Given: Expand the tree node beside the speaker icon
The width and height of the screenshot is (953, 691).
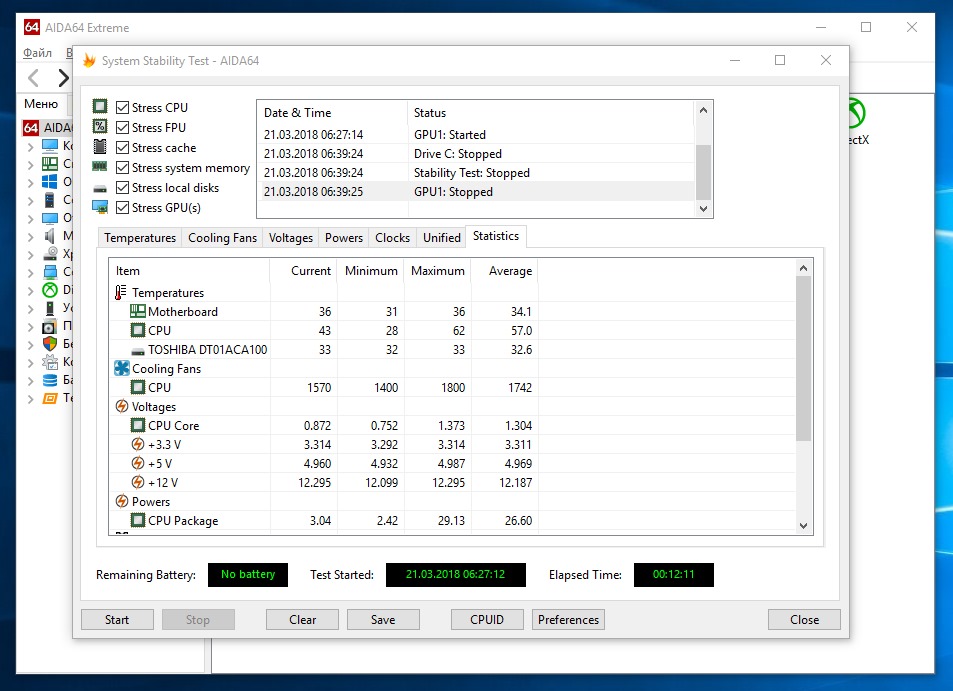Looking at the screenshot, I should 30,236.
